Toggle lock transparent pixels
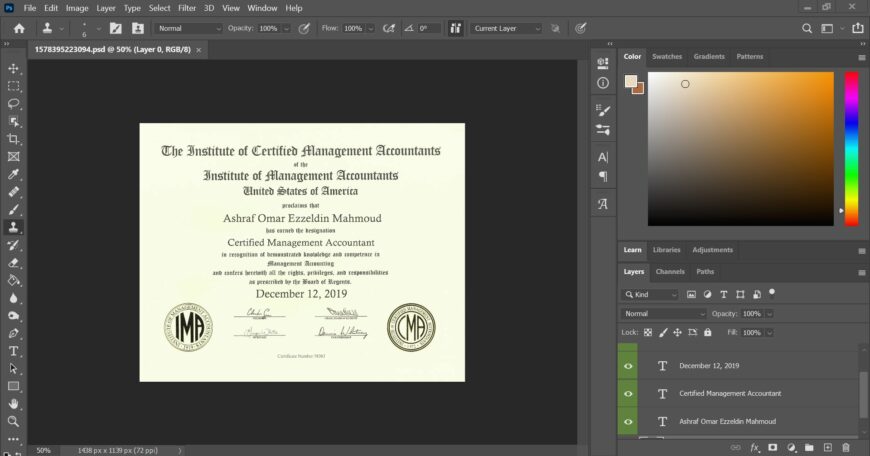Image resolution: width=870 pixels, height=456 pixels. click(x=648, y=333)
